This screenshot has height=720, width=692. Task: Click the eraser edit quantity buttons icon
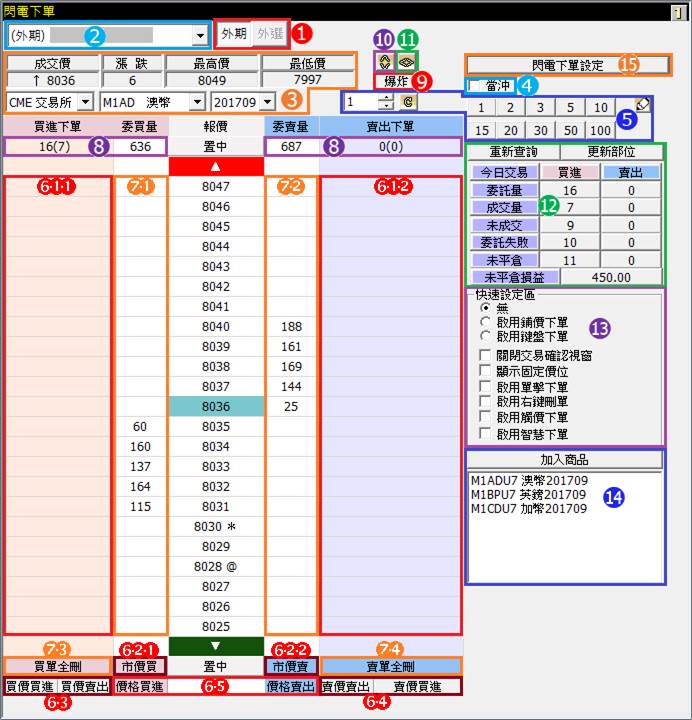(x=642, y=105)
